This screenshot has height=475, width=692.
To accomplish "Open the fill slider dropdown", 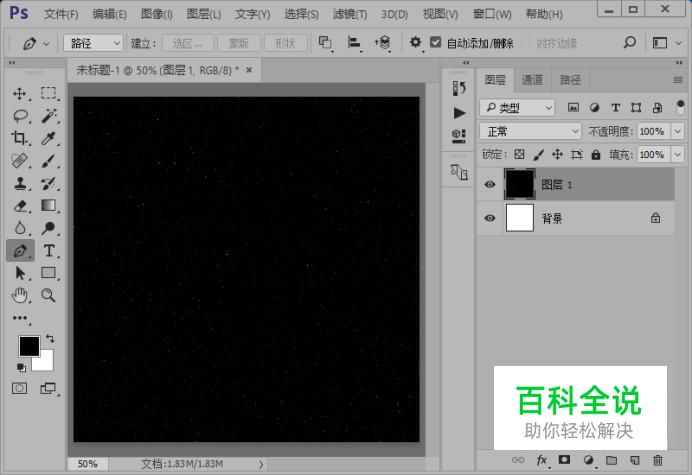I will click(677, 155).
